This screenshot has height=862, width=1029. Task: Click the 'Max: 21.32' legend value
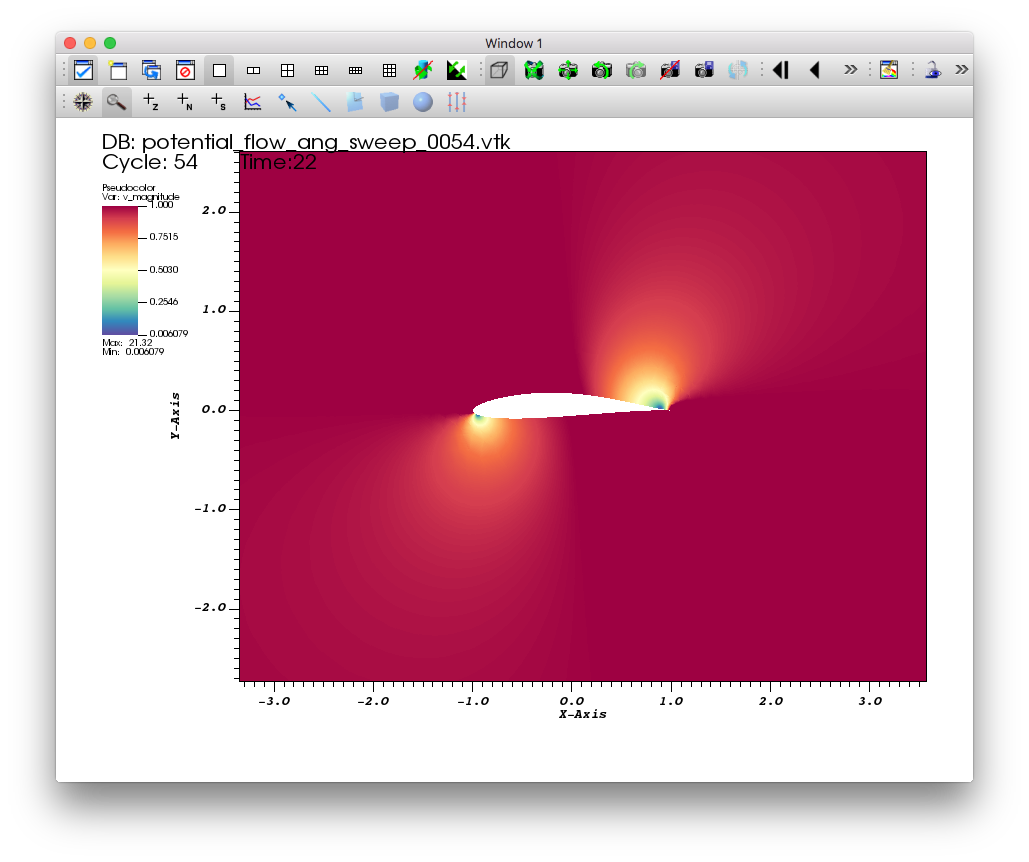pyautogui.click(x=127, y=342)
